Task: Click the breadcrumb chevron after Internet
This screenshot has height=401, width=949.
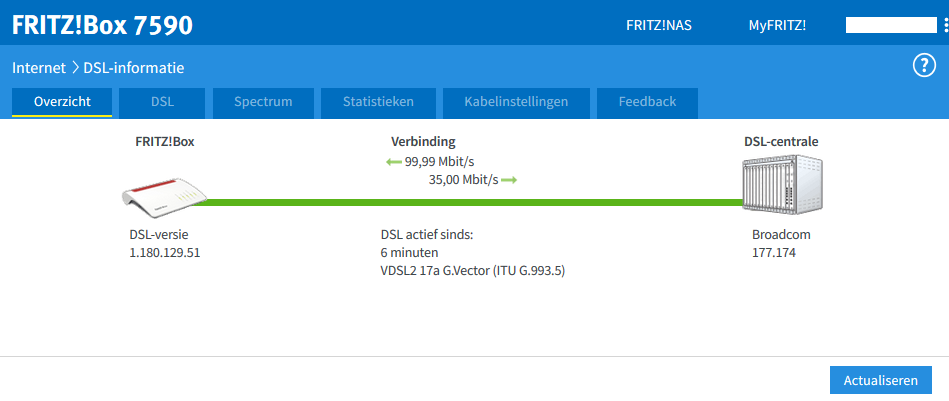Action: coord(74,68)
